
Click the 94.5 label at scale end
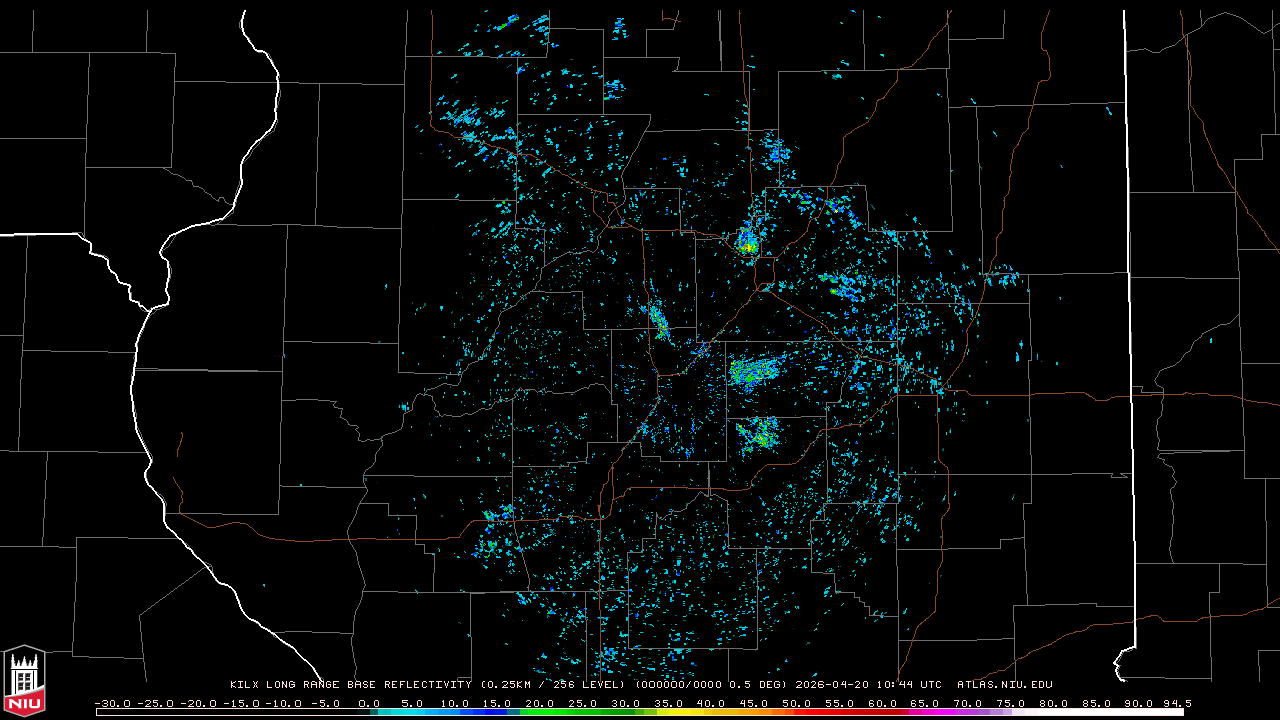pyautogui.click(x=1176, y=703)
